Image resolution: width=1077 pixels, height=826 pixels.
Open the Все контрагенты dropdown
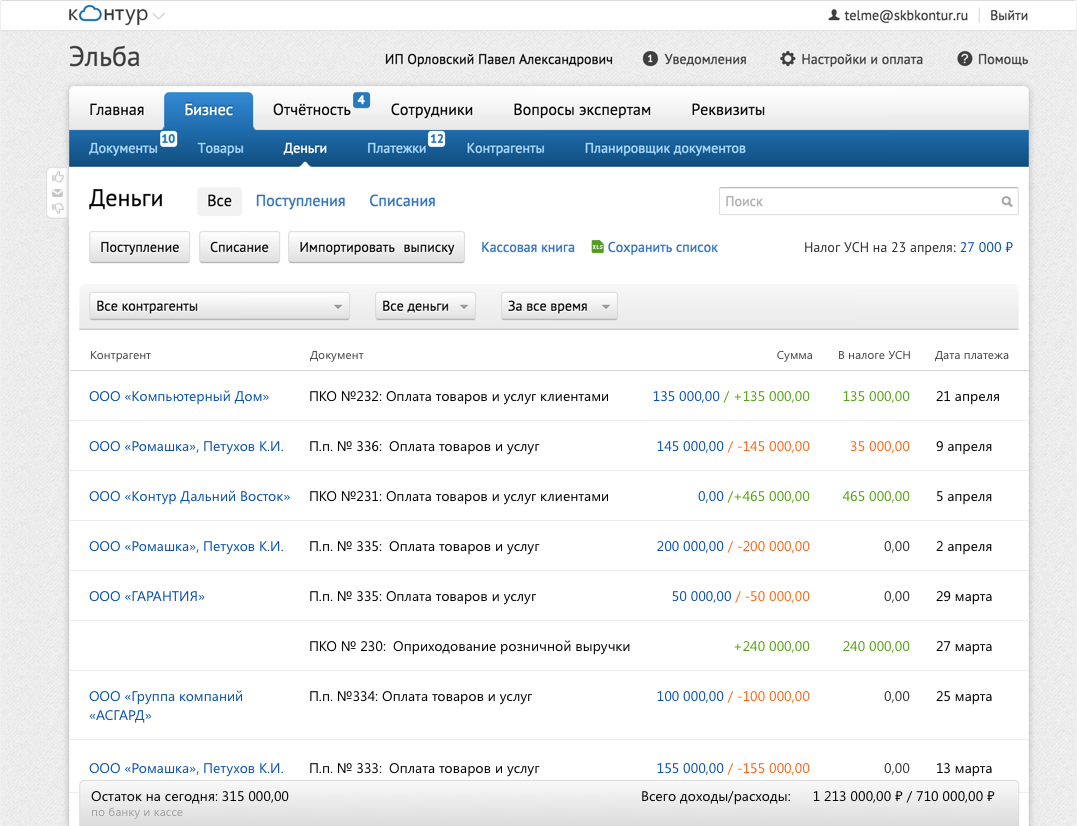219,306
